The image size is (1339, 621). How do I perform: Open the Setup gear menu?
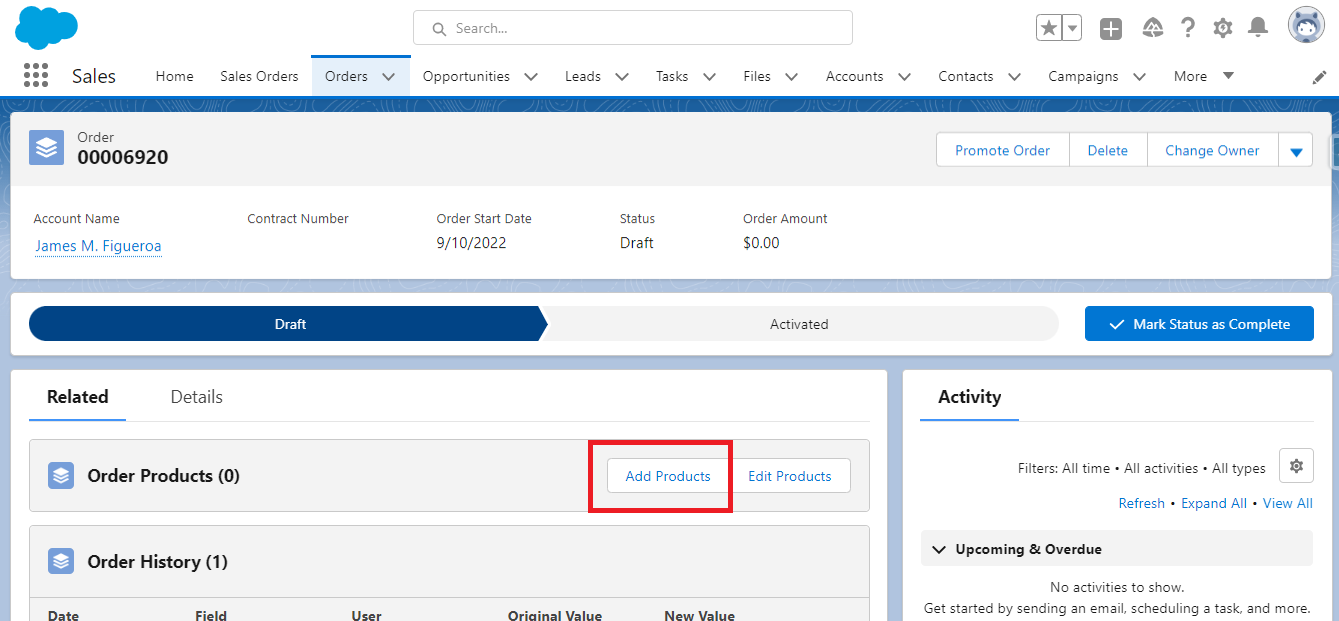tap(1223, 28)
